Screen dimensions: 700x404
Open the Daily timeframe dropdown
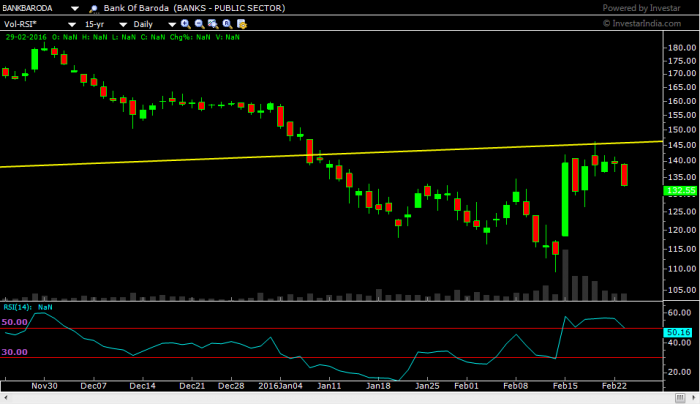click(x=172, y=25)
